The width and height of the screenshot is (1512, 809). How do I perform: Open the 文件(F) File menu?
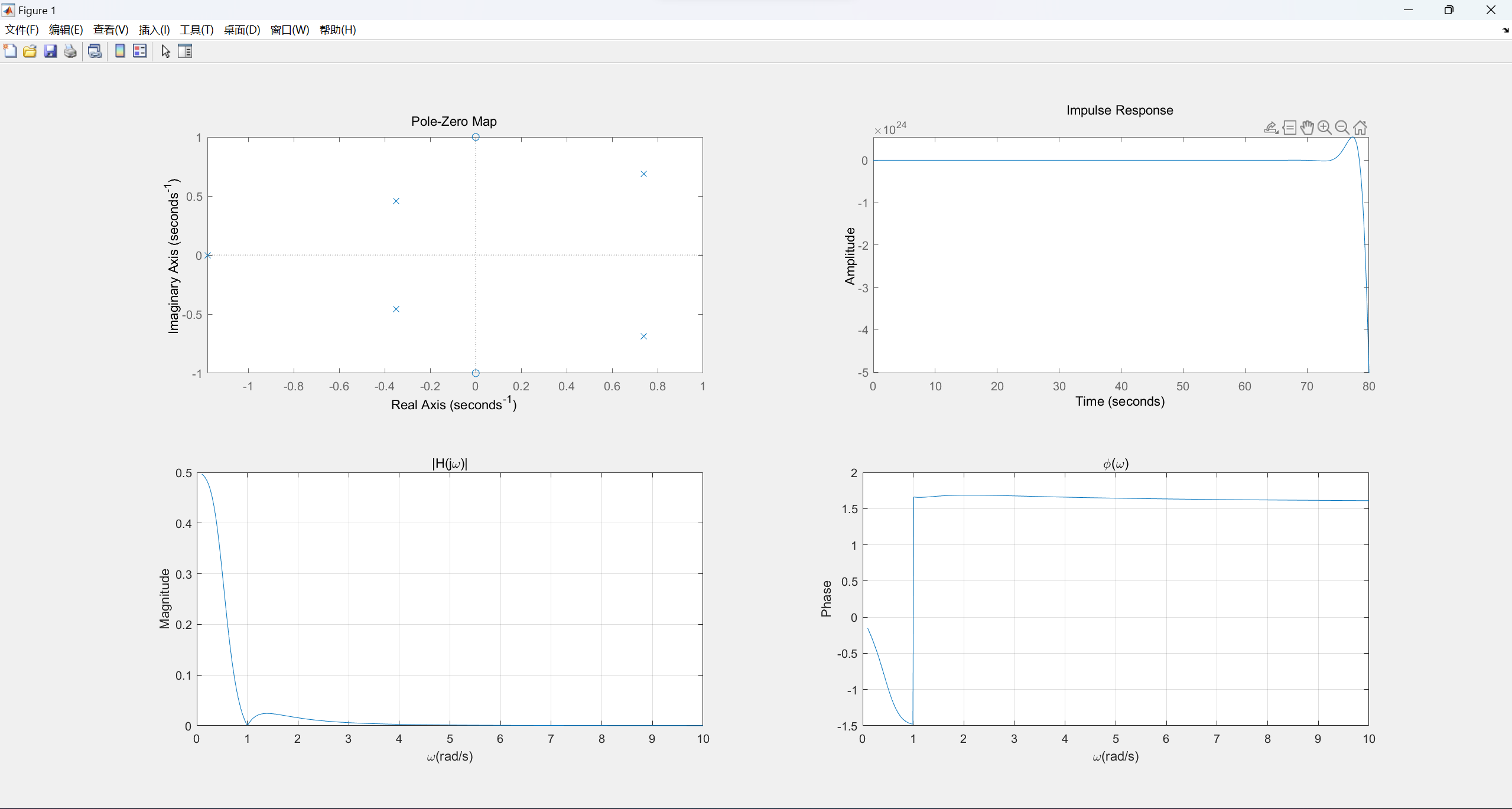[x=22, y=30]
